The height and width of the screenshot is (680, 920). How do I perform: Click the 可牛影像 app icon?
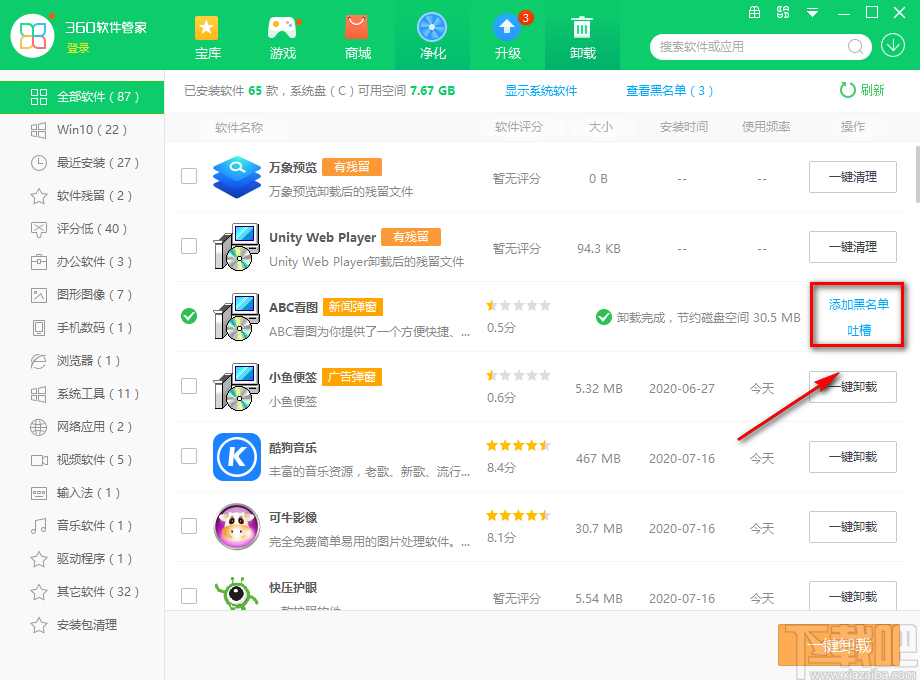[237, 527]
